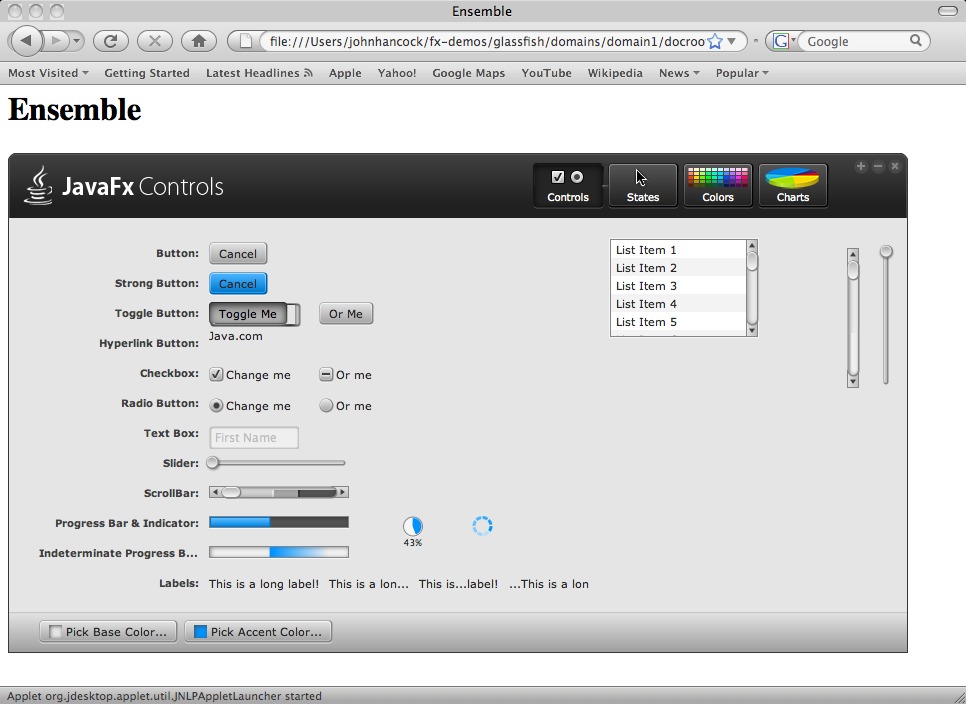Switch to the States tab
The width and height of the screenshot is (966, 704).
coord(642,185)
